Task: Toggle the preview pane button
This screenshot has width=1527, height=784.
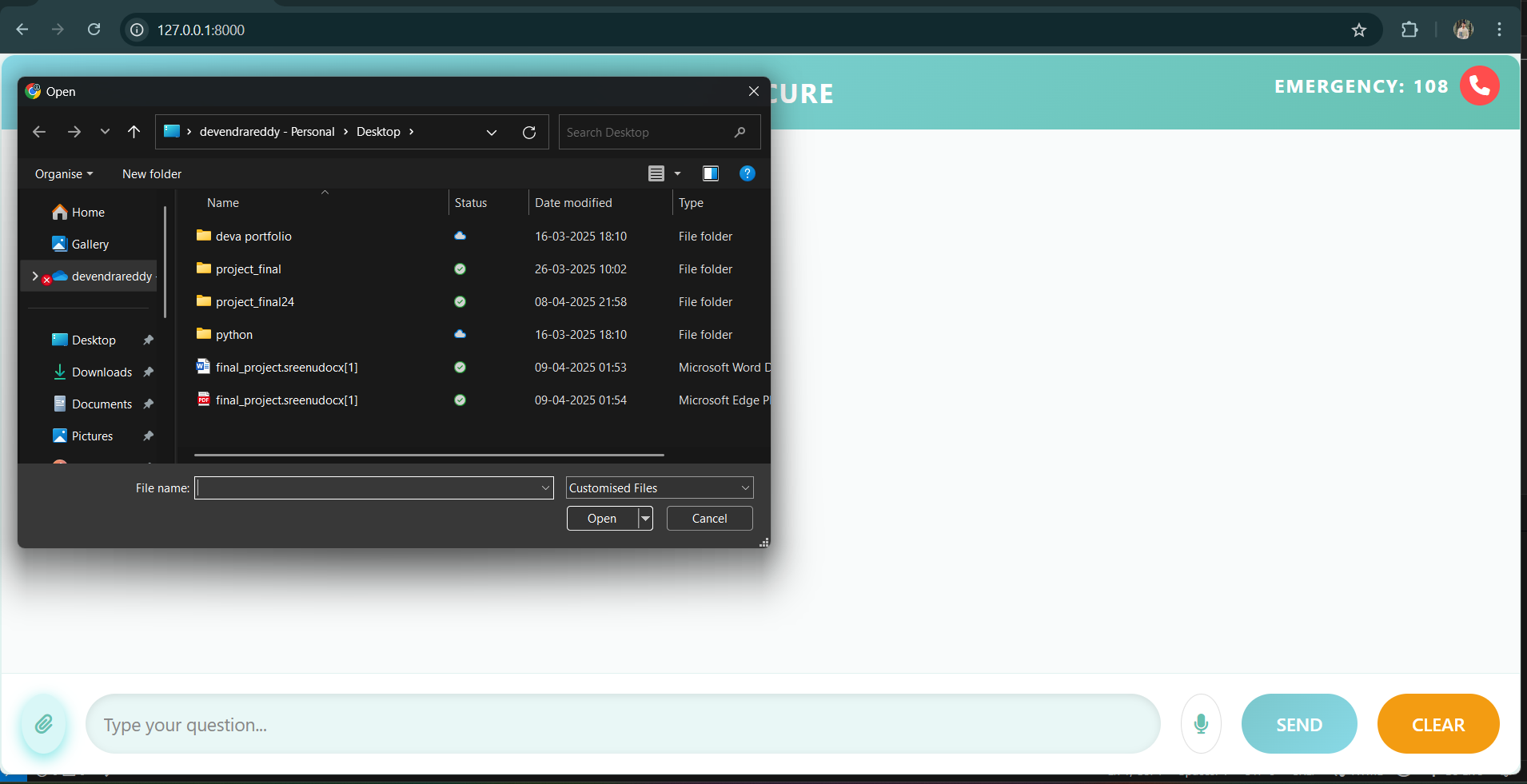Action: (710, 173)
